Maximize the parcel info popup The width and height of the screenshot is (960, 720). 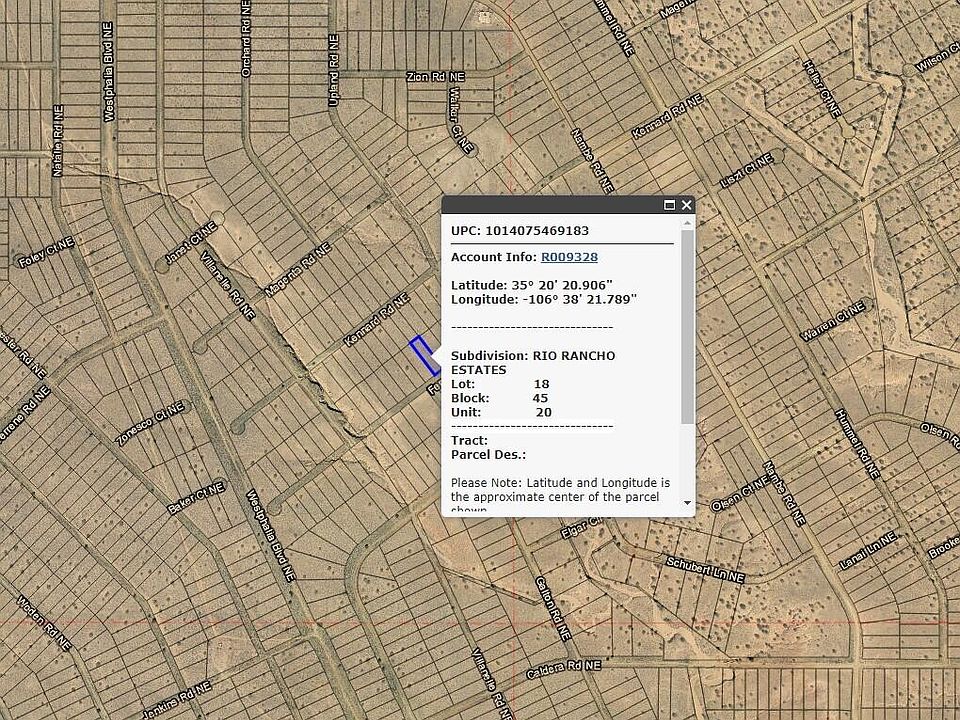coord(670,205)
